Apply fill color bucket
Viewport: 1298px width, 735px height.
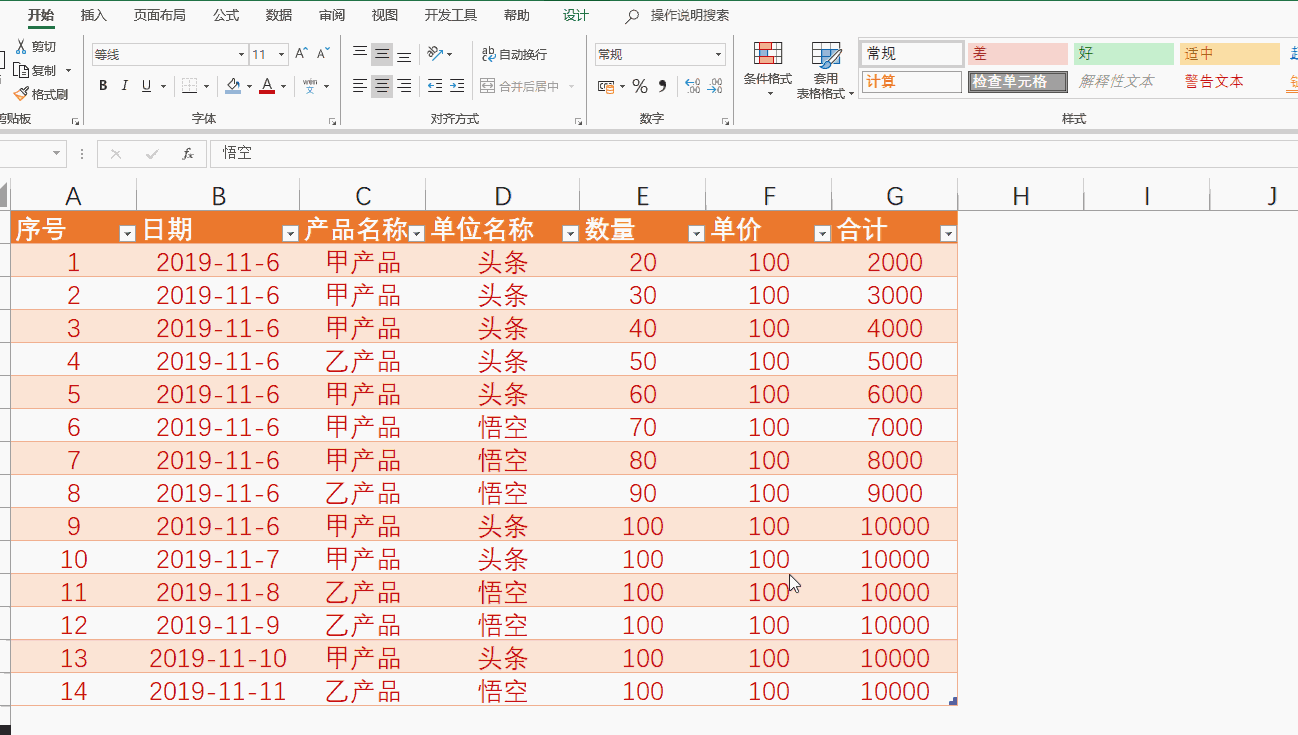point(233,86)
